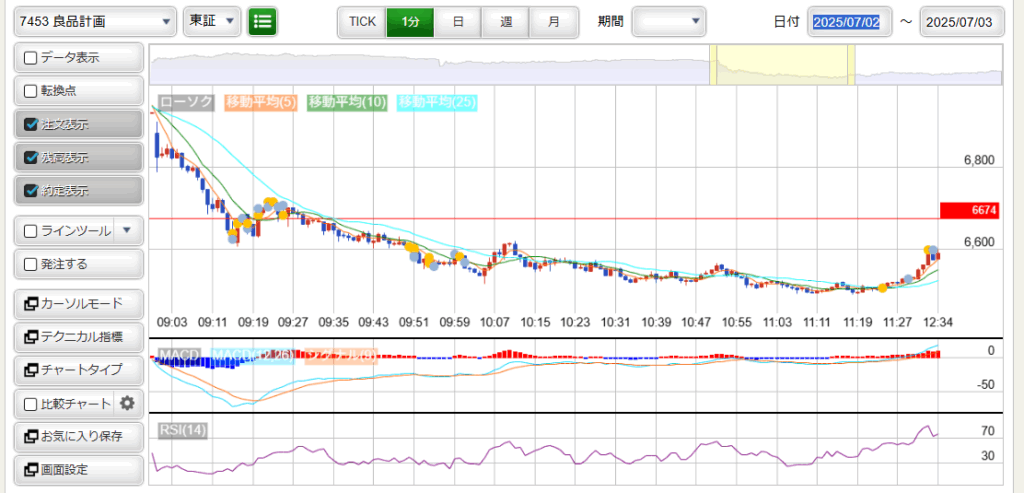Check 発注する option
Viewport: 1024px width, 493px height.
[x=31, y=264]
